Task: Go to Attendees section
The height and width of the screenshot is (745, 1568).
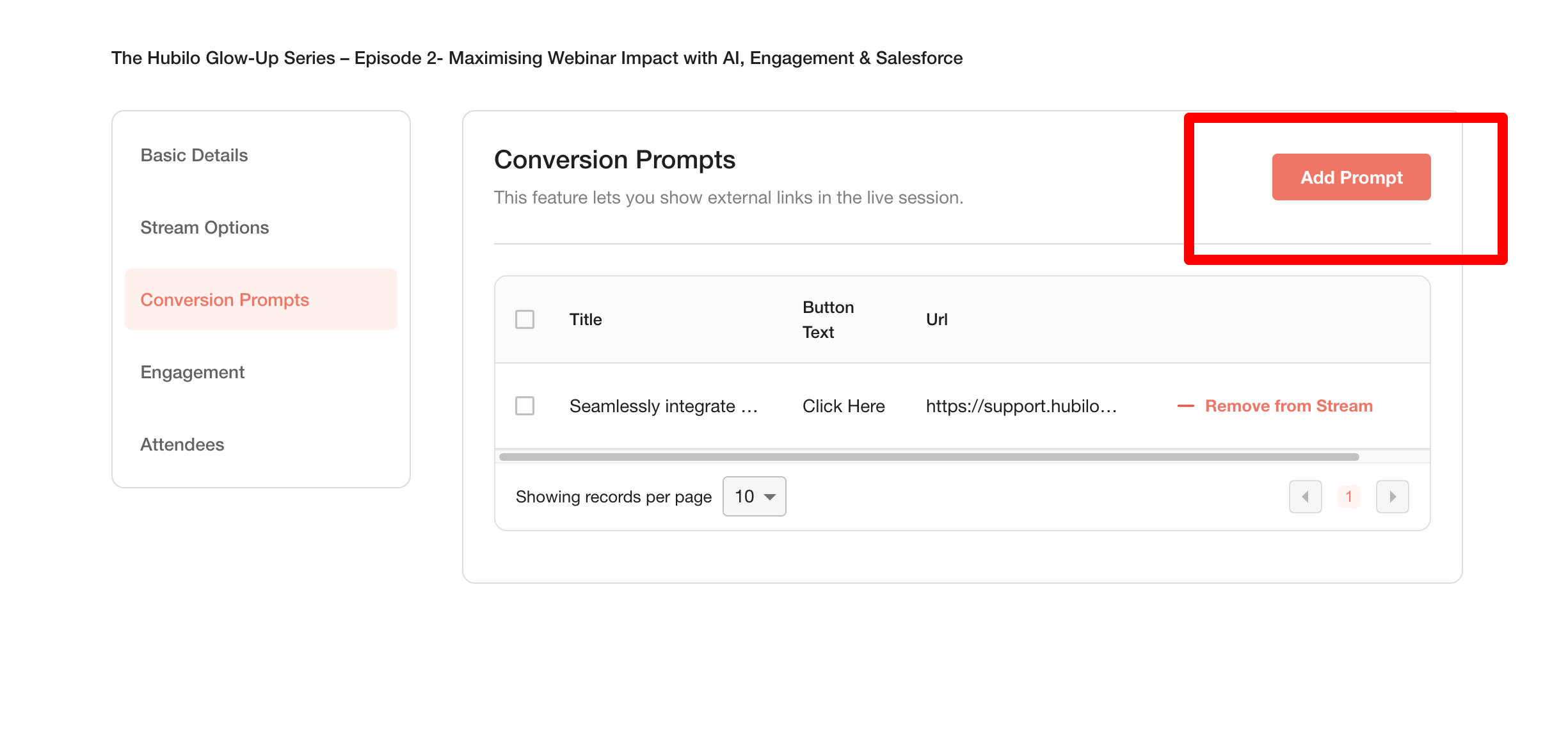Action: (x=182, y=445)
